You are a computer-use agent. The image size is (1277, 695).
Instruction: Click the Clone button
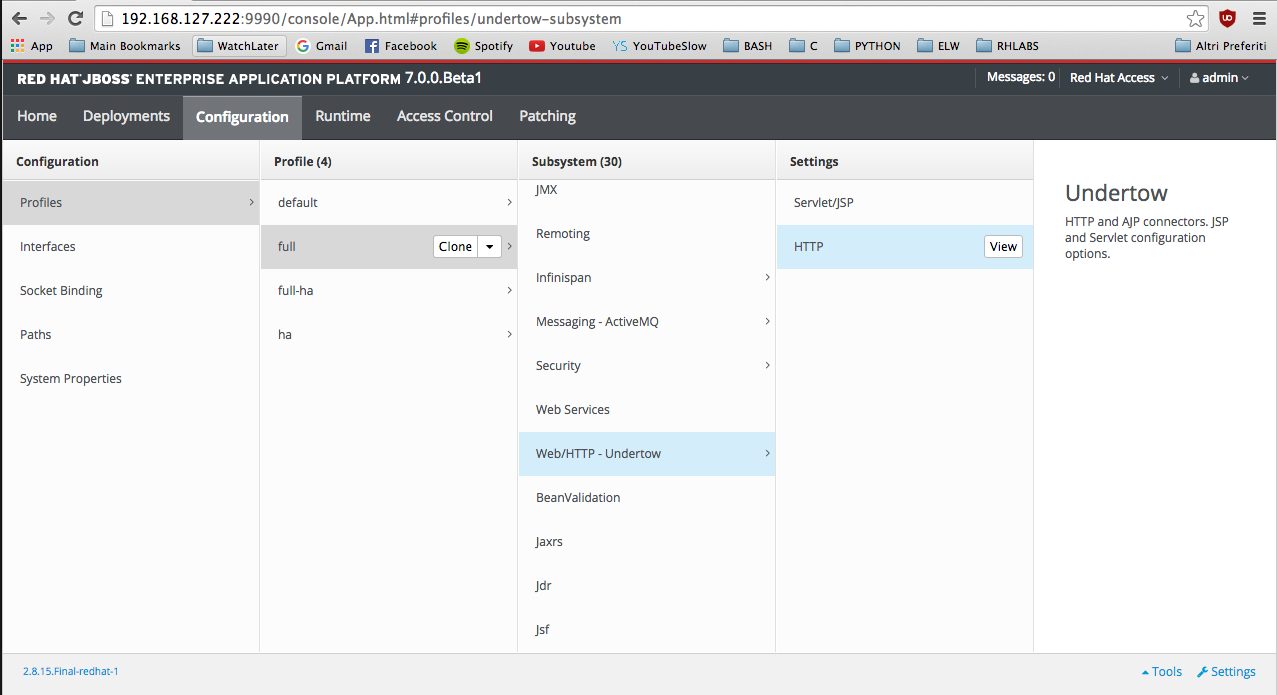pos(456,247)
